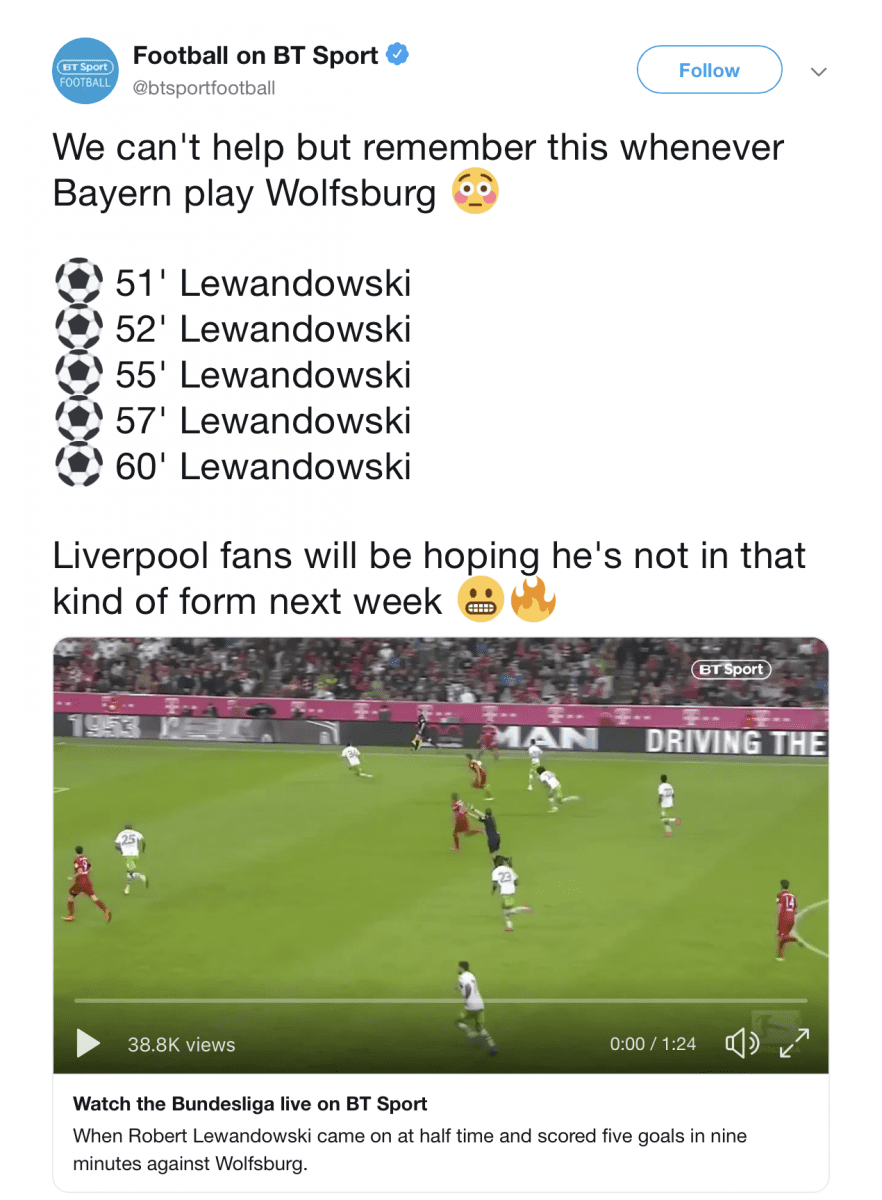
Task: Click the fire emoji after next week
Action: (x=533, y=599)
